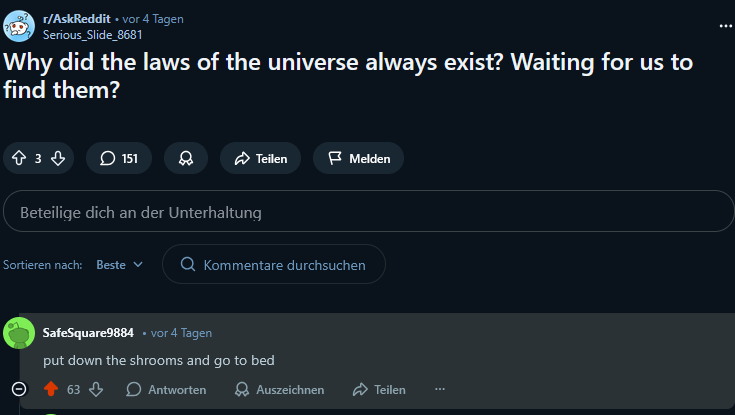Screen dimensions: 735x415
Task: Collapse SafeSquare9884's comment thread
Action: click(x=19, y=389)
